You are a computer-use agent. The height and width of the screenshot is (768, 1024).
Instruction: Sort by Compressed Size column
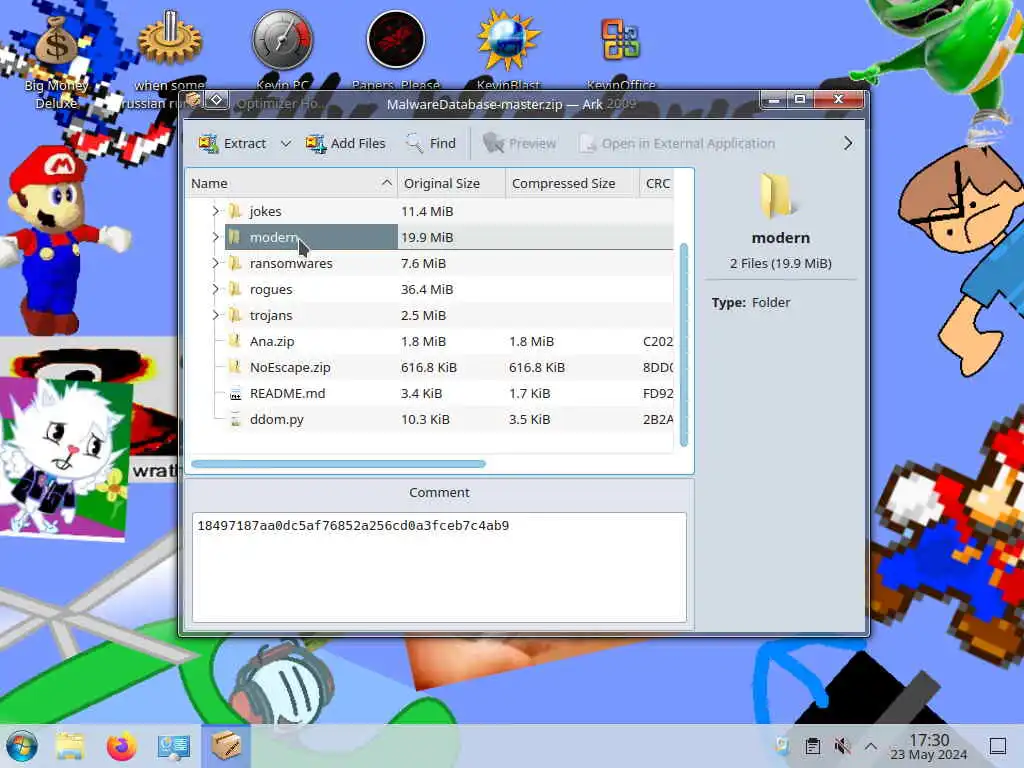(x=572, y=184)
